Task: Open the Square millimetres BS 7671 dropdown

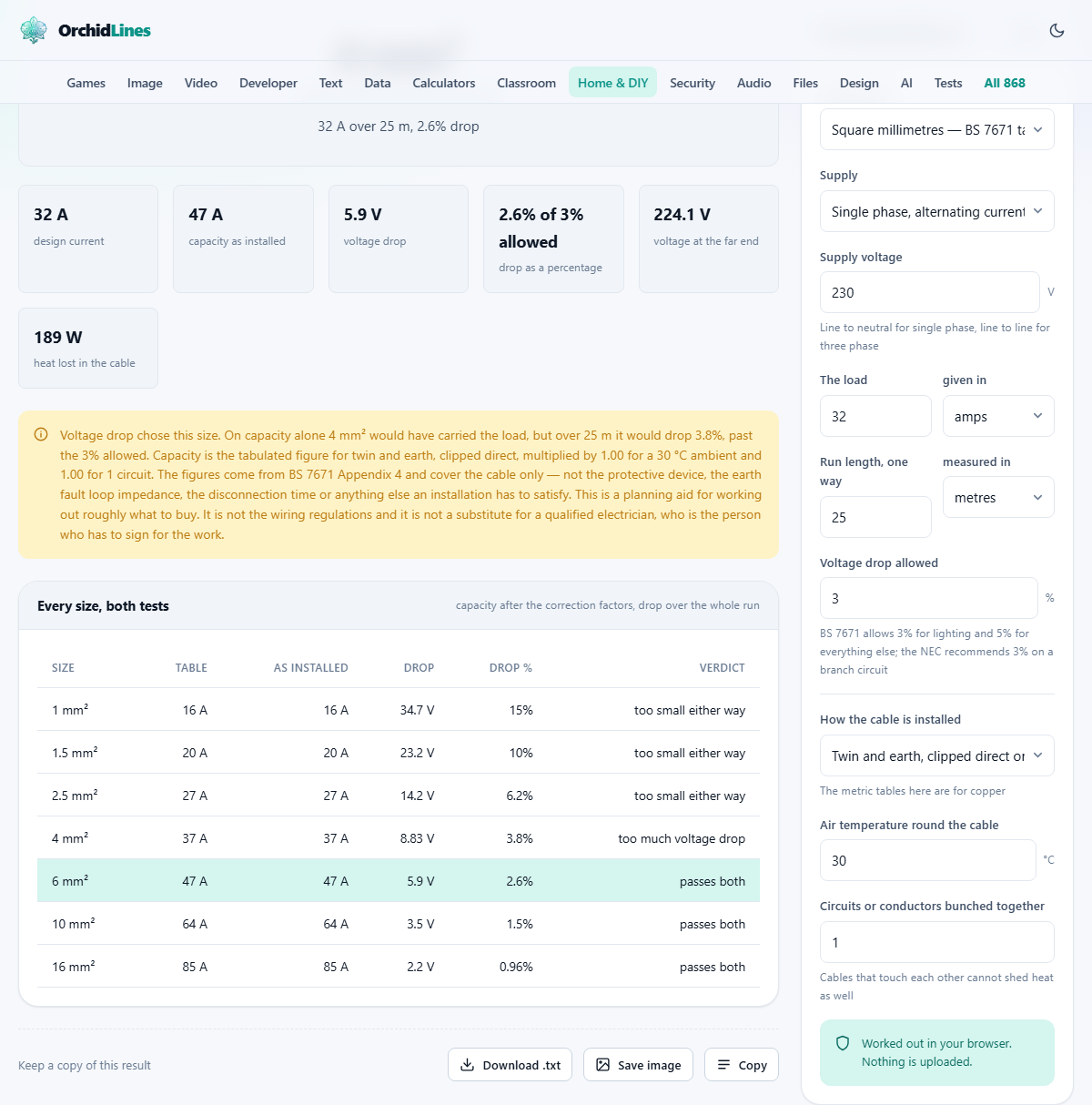Action: pos(937,129)
